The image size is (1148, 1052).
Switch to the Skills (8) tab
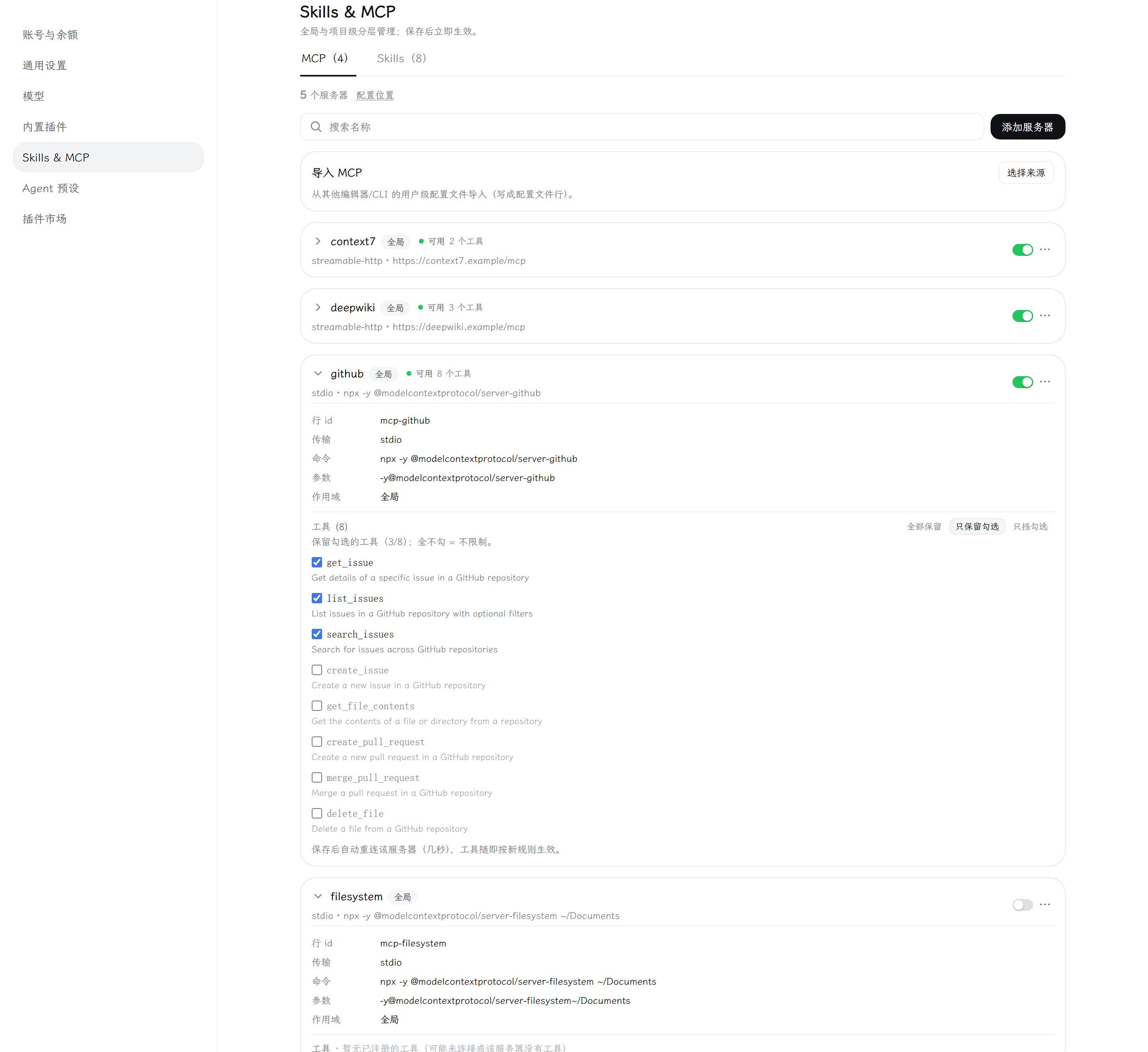(x=401, y=58)
